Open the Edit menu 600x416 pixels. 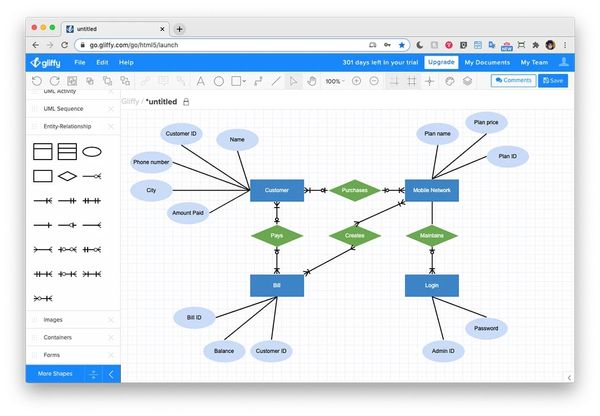[102, 62]
